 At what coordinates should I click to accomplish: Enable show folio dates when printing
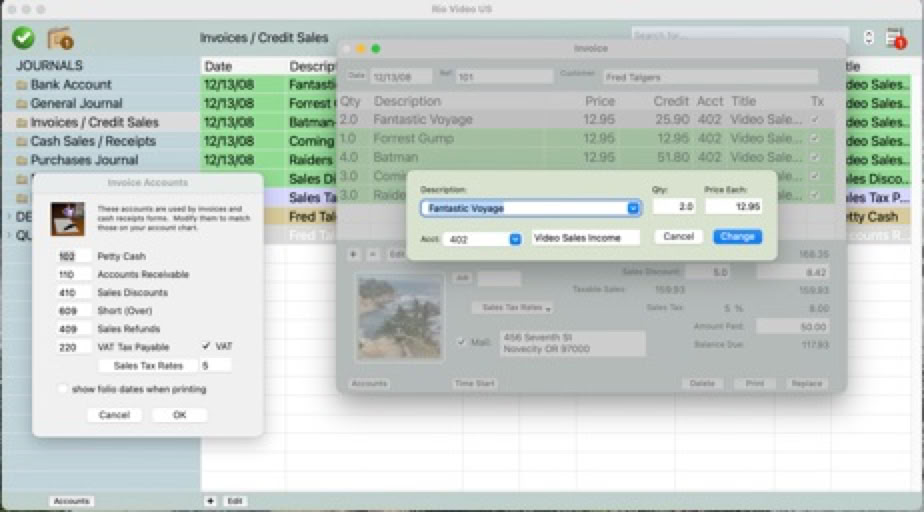[x=62, y=389]
